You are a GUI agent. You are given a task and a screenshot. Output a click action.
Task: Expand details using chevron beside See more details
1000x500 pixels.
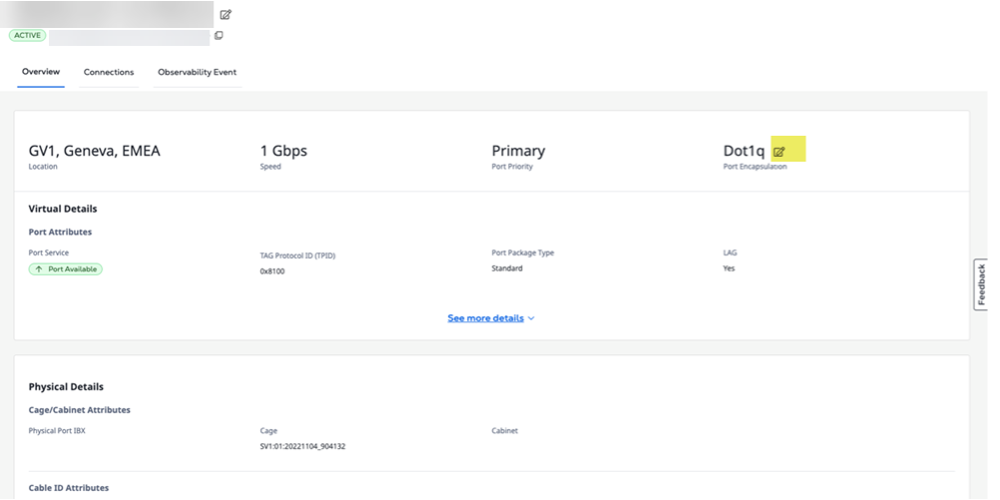coord(531,318)
